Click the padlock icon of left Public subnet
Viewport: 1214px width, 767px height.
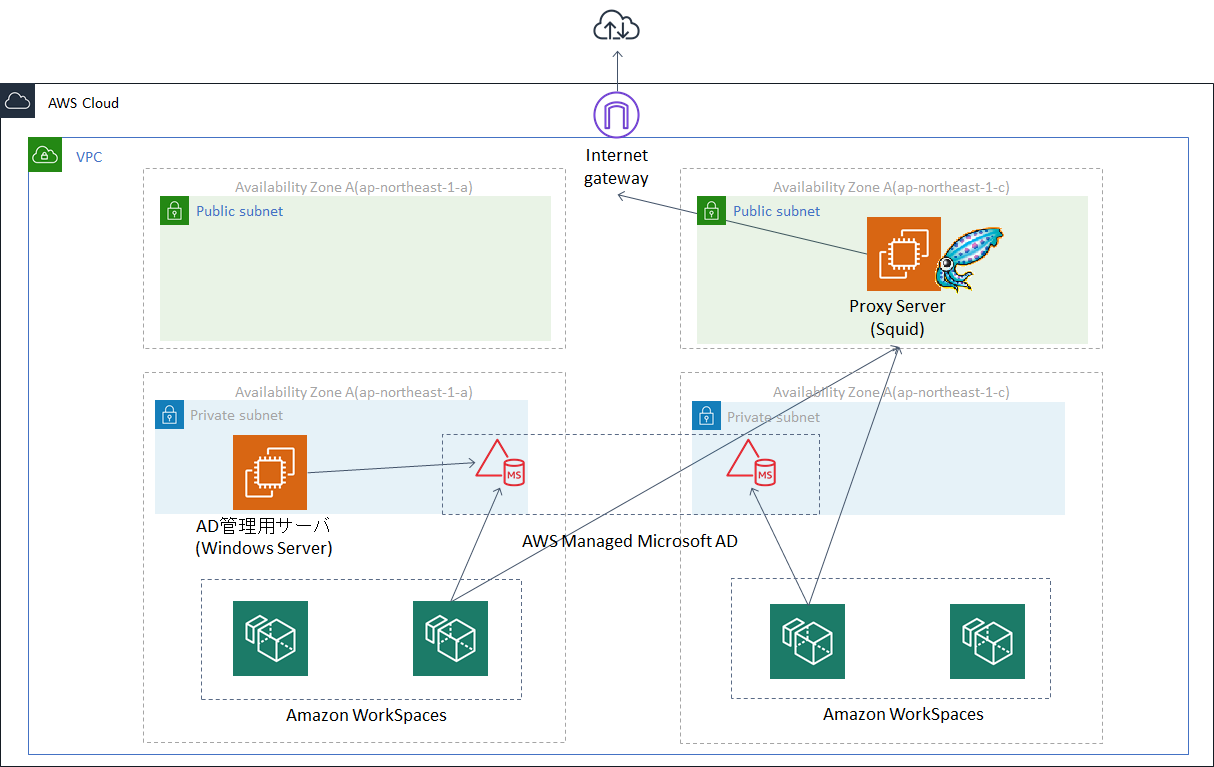174,211
